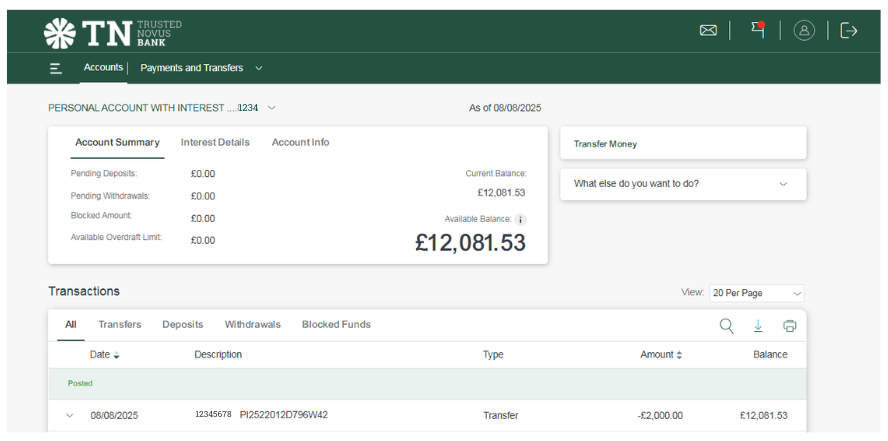
Task: Click the notifications flag icon
Action: click(x=757, y=30)
